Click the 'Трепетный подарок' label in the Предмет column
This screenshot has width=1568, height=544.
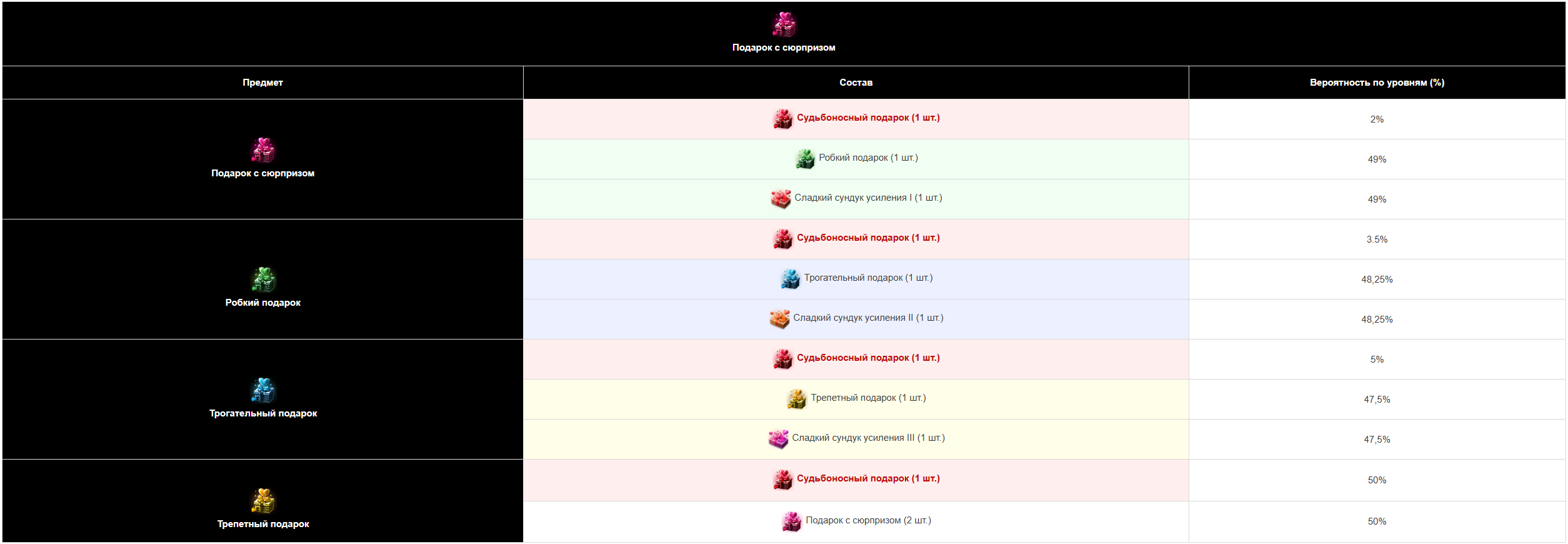click(x=263, y=524)
